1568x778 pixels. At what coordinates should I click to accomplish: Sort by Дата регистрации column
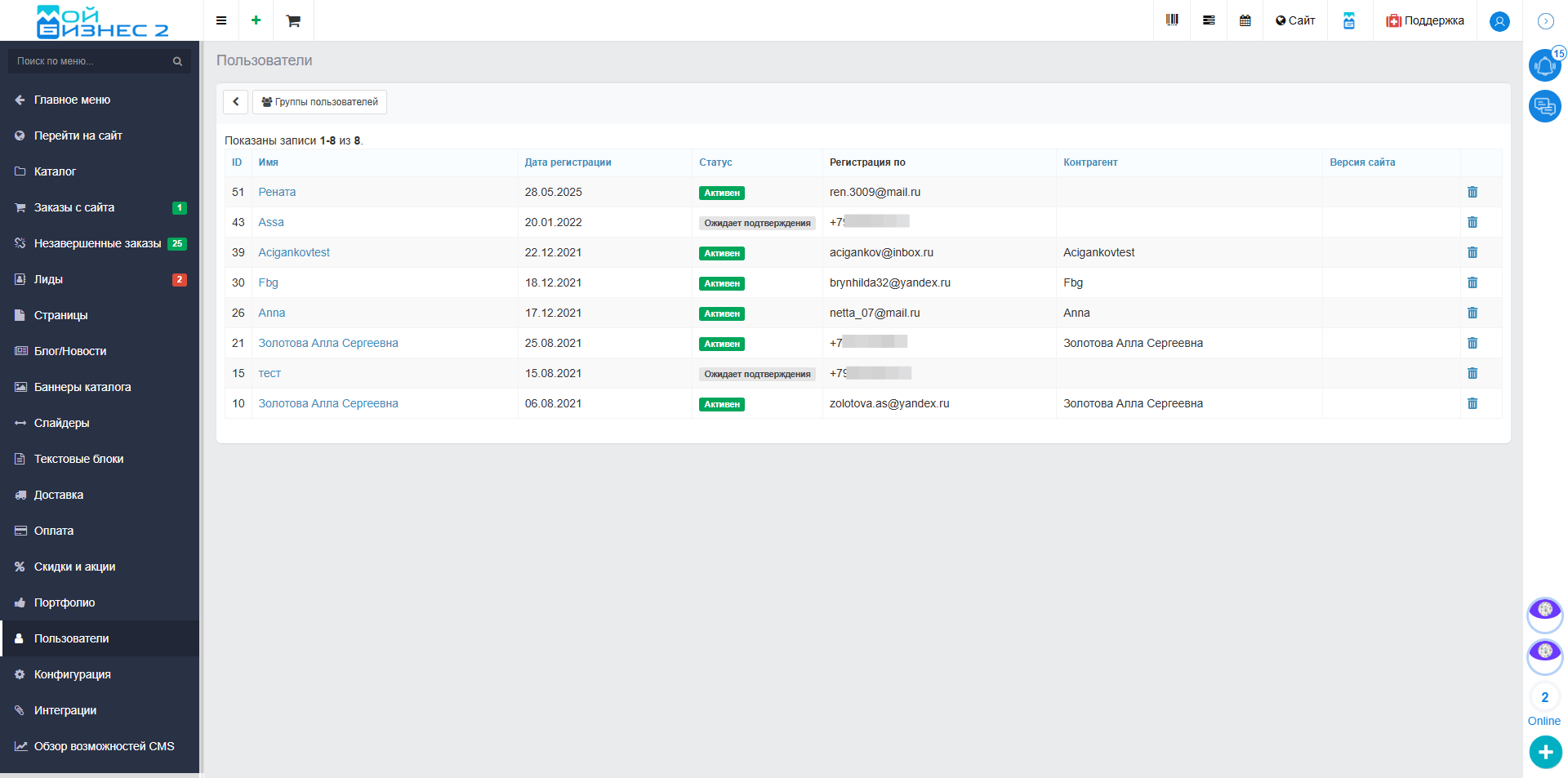(568, 162)
